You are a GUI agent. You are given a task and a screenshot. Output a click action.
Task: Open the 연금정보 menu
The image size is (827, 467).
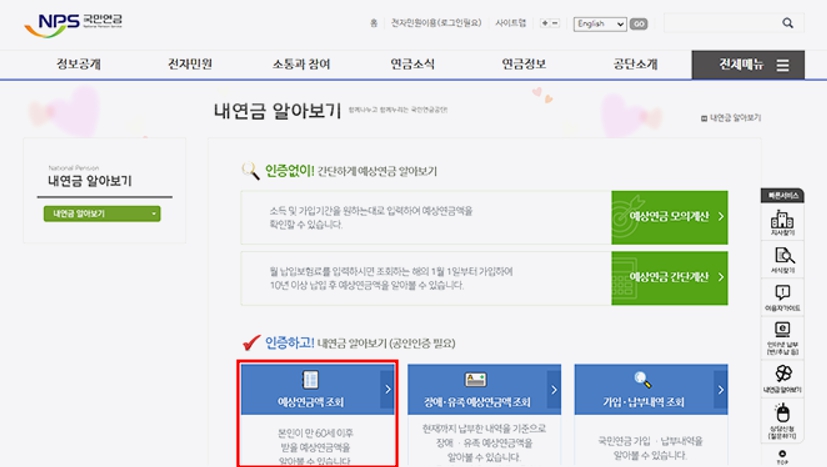coord(524,64)
